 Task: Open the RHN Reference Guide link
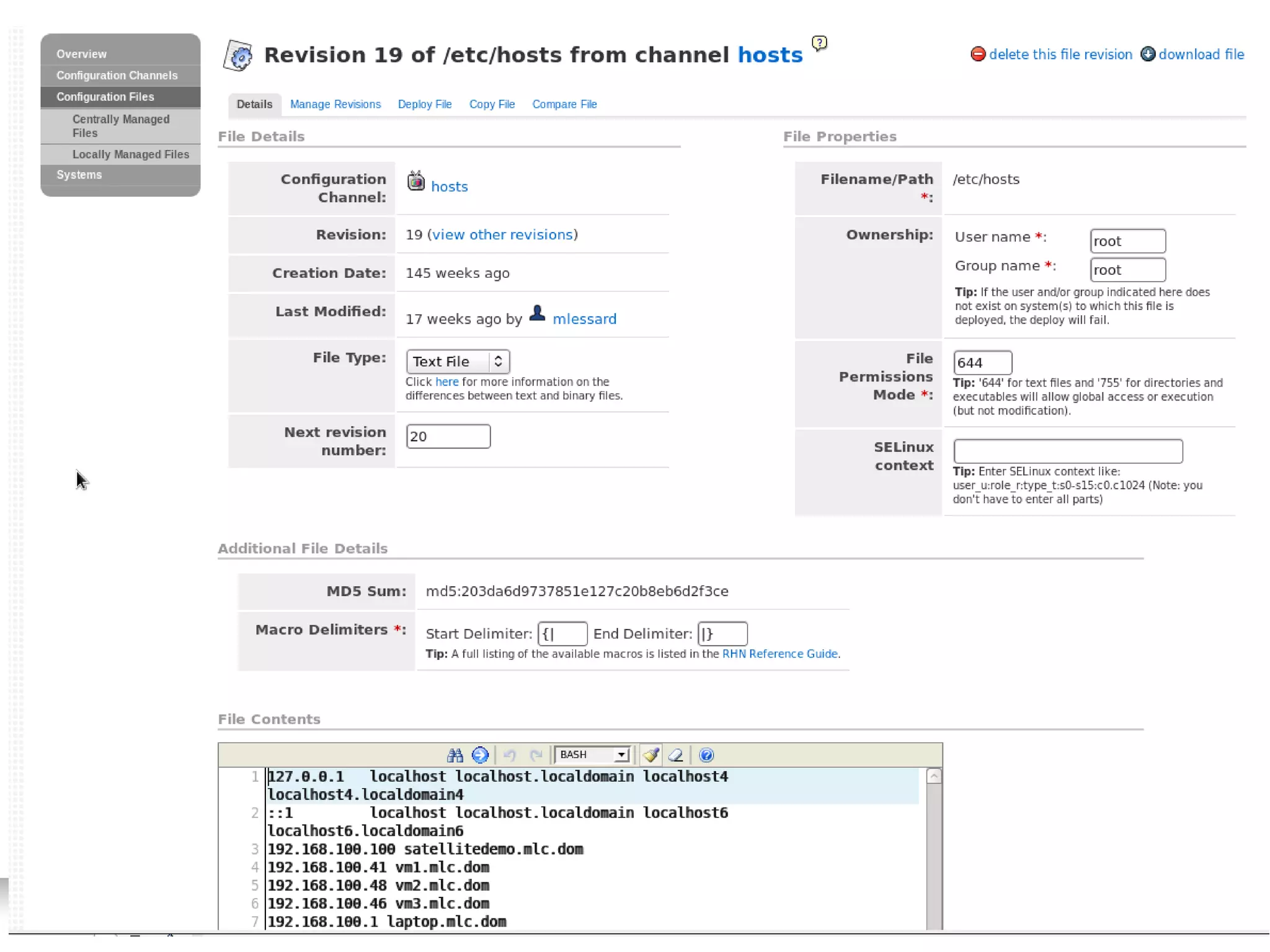coord(779,654)
